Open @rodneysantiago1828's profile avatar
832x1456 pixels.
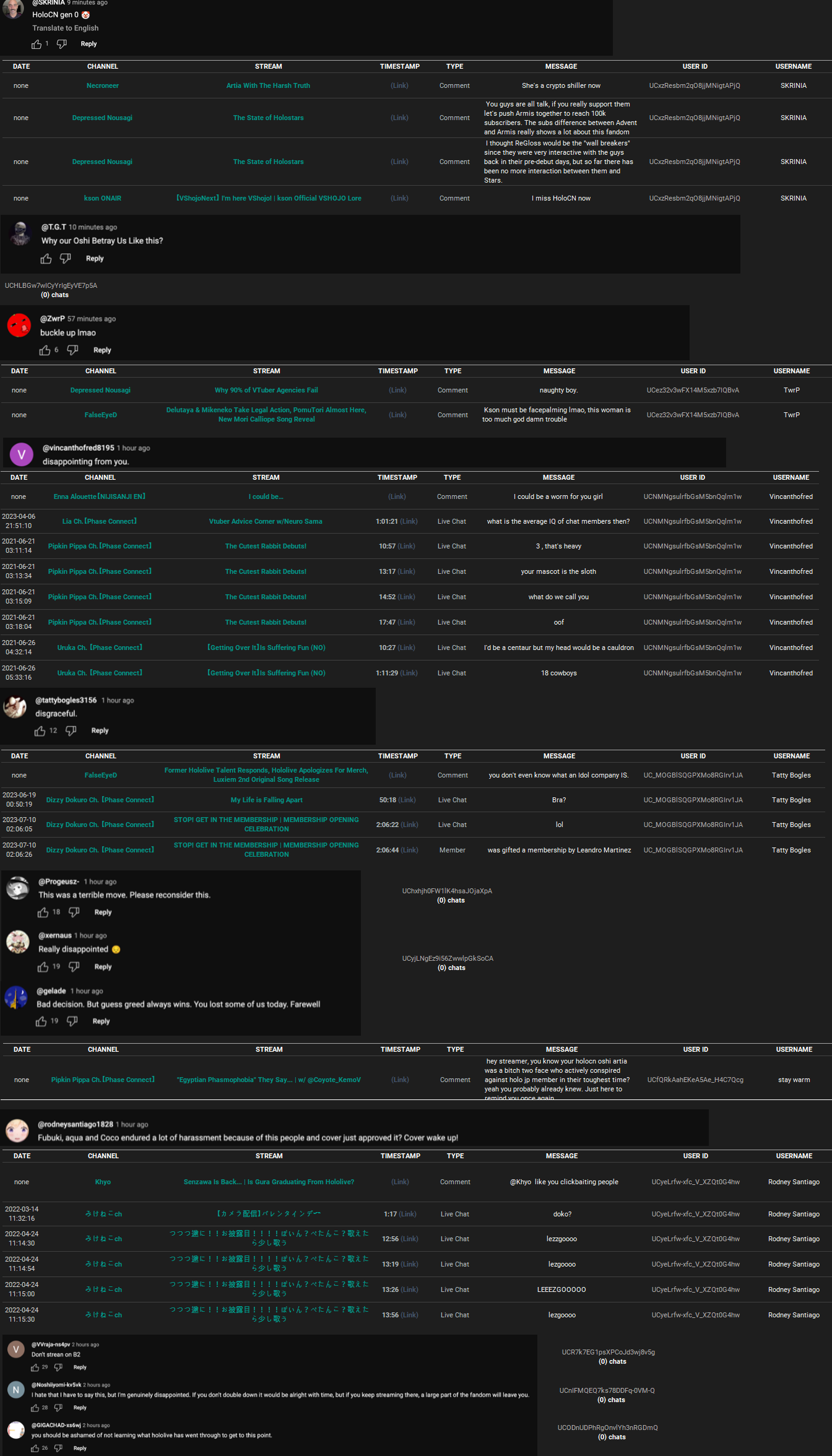tap(17, 1130)
